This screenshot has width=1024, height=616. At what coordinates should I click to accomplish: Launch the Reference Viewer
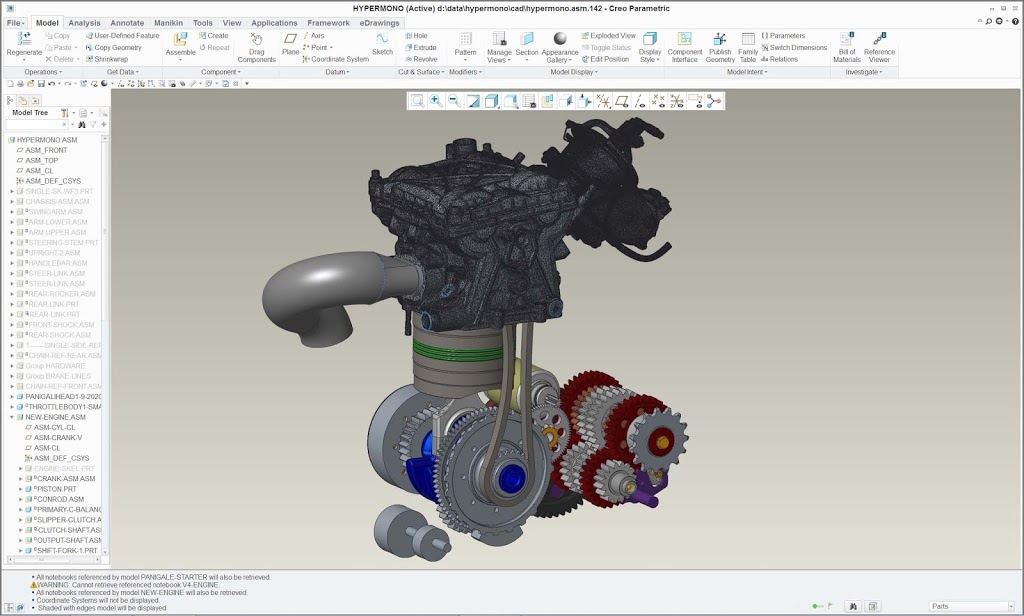click(x=879, y=40)
